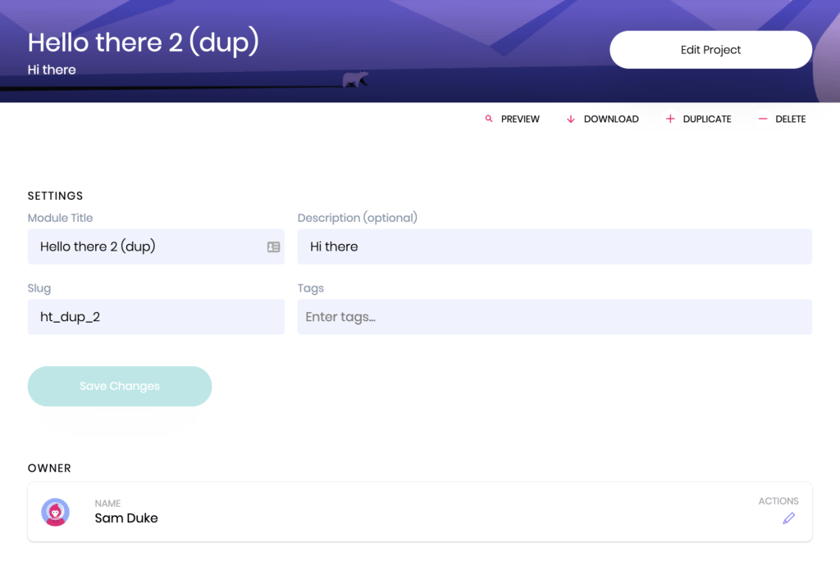Click the Save Changes button
This screenshot has height=588, width=840.
(119, 386)
